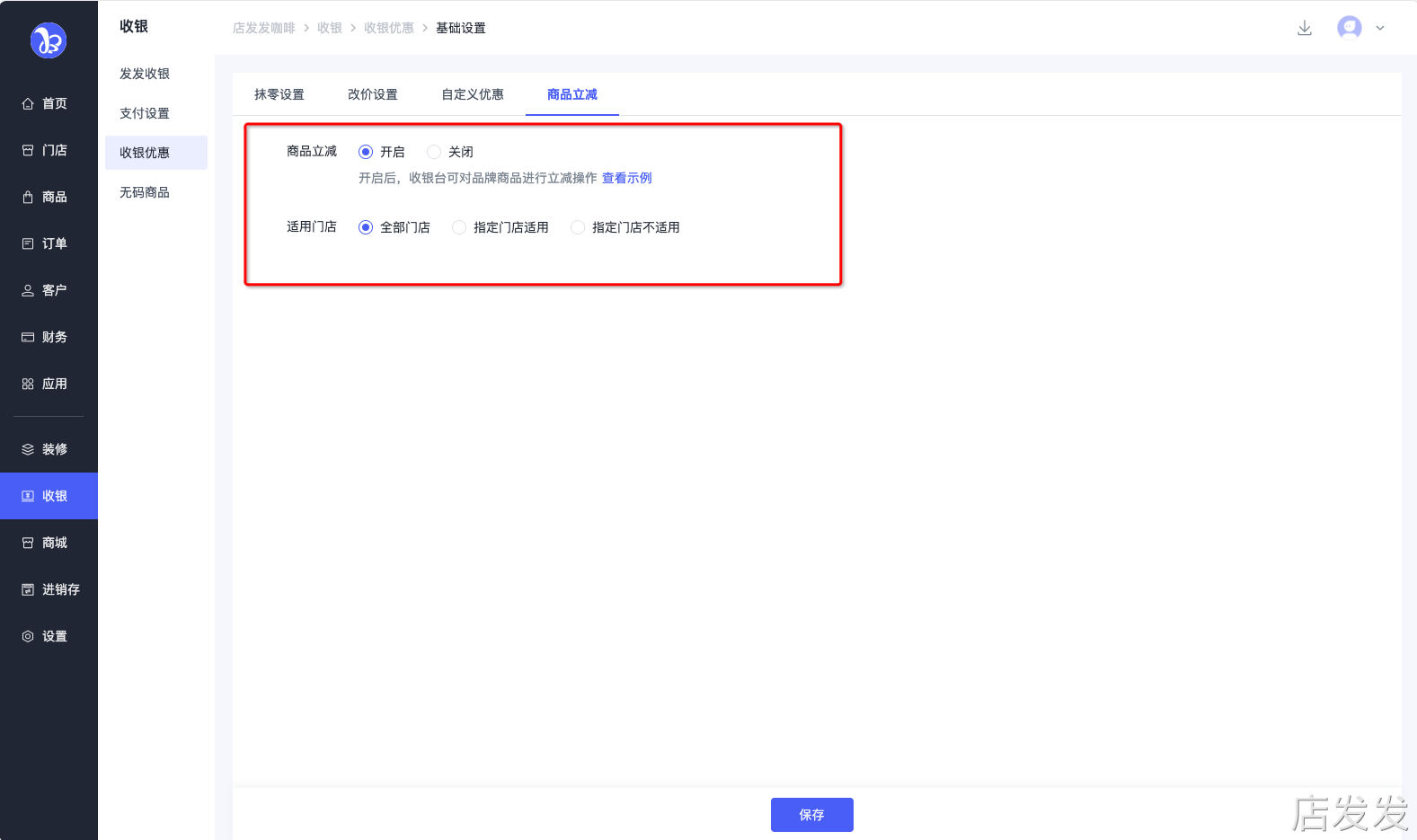Viewport: 1417px width, 840px height.
Task: Open 收银优惠 in the submenu
Action: click(x=156, y=153)
